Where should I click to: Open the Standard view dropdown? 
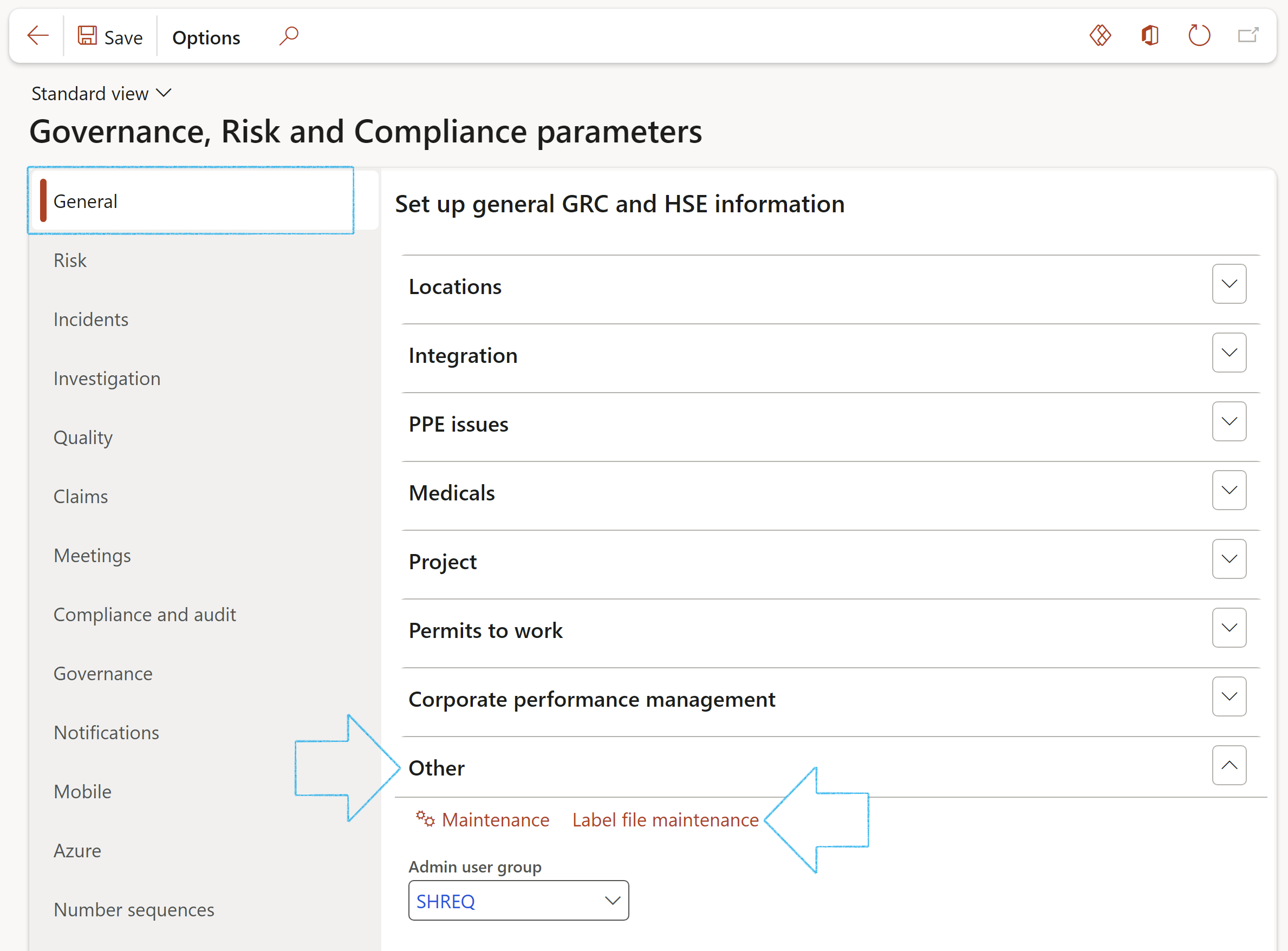(x=101, y=93)
